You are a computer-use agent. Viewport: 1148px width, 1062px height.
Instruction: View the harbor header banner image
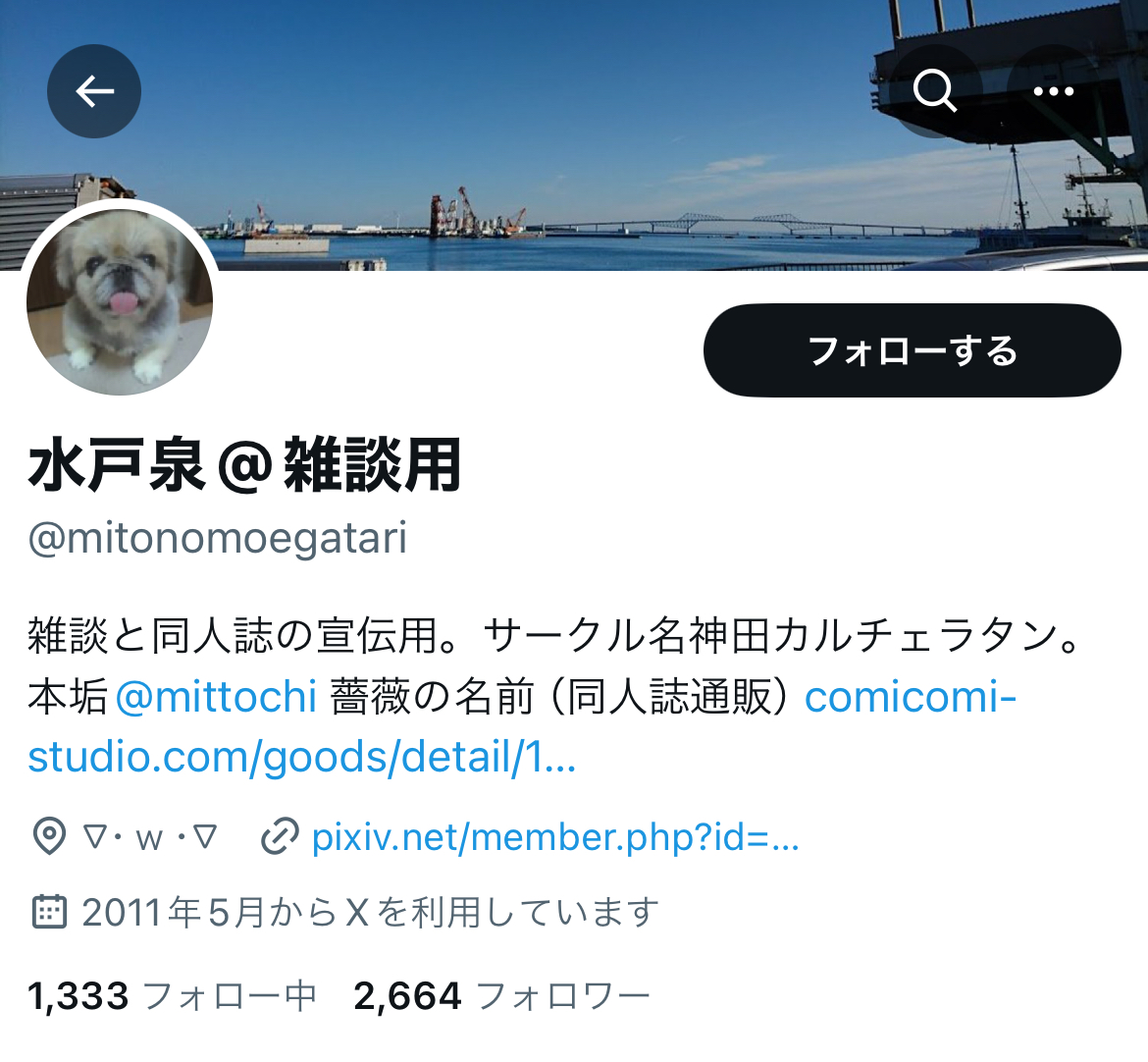[x=574, y=134]
